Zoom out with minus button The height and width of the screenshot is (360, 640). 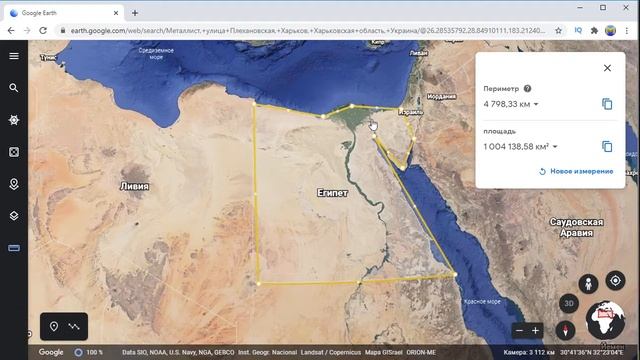tap(519, 331)
